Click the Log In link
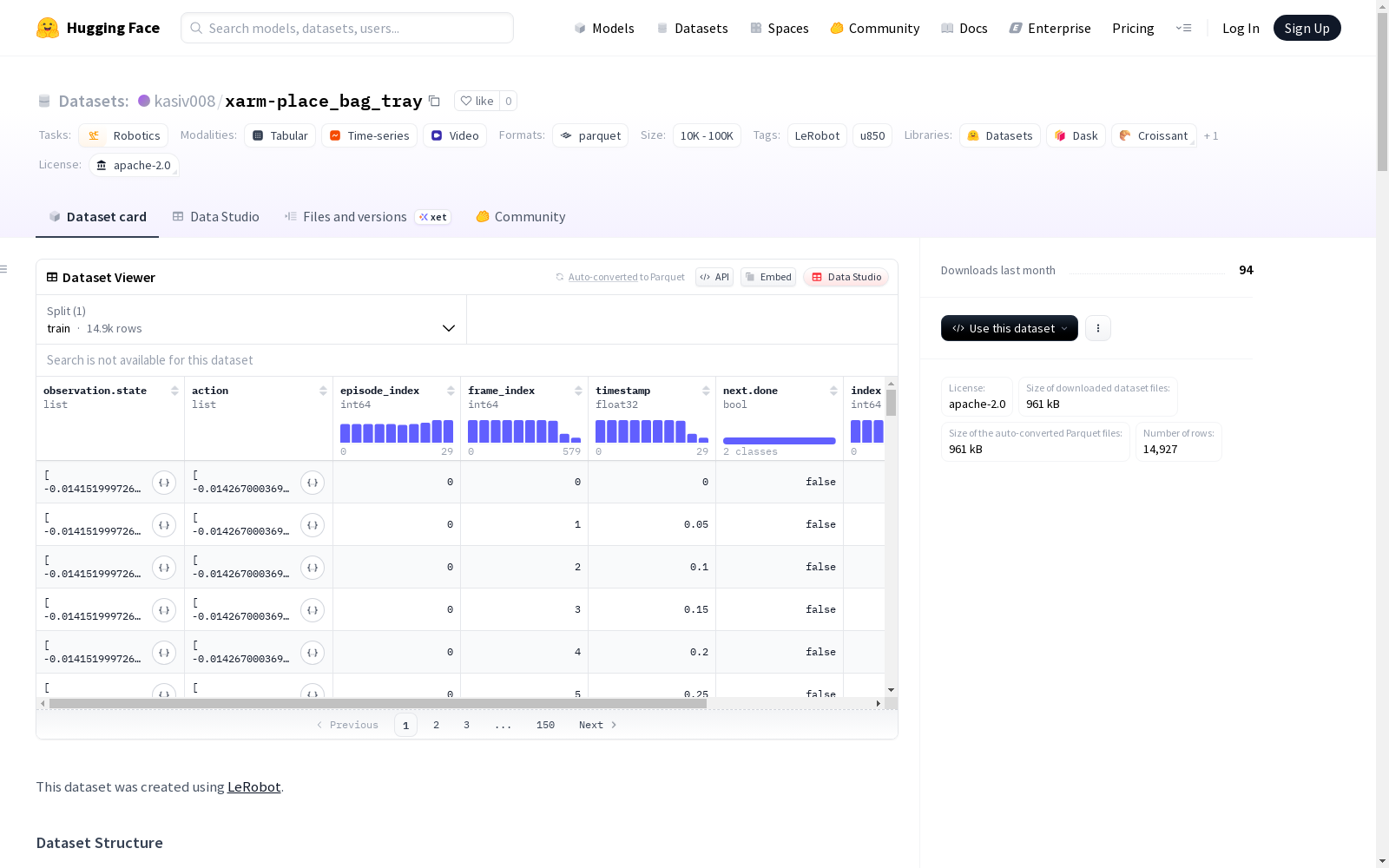 (x=1241, y=28)
